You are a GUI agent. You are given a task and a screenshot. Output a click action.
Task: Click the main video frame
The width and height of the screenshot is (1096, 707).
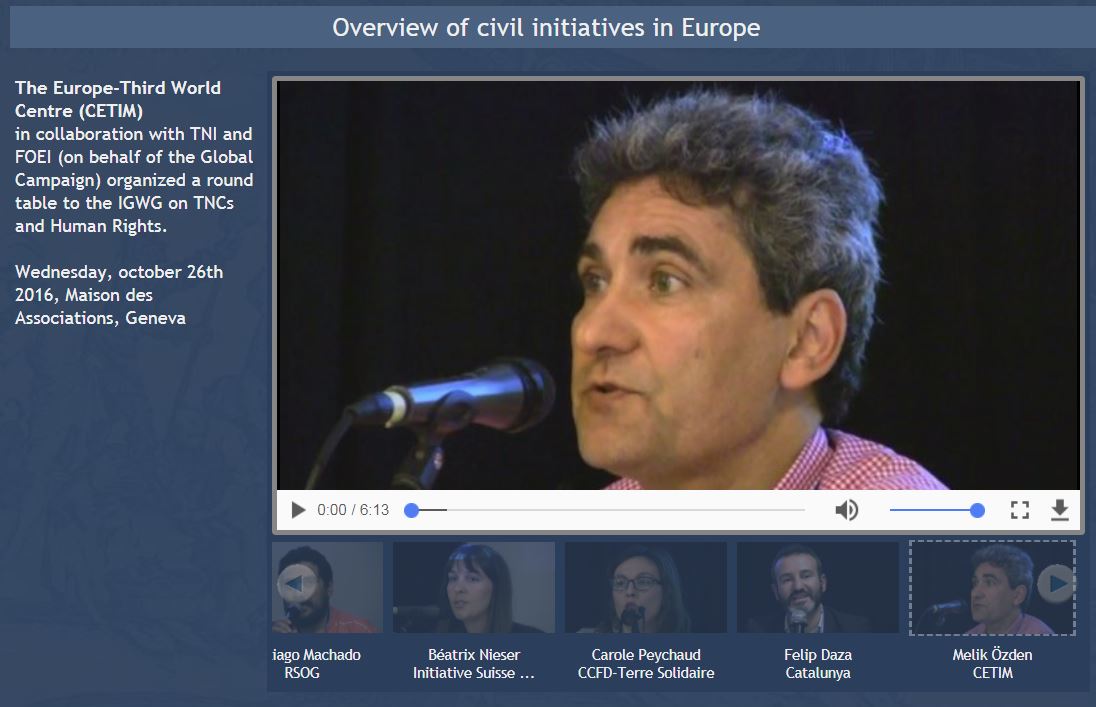point(678,285)
